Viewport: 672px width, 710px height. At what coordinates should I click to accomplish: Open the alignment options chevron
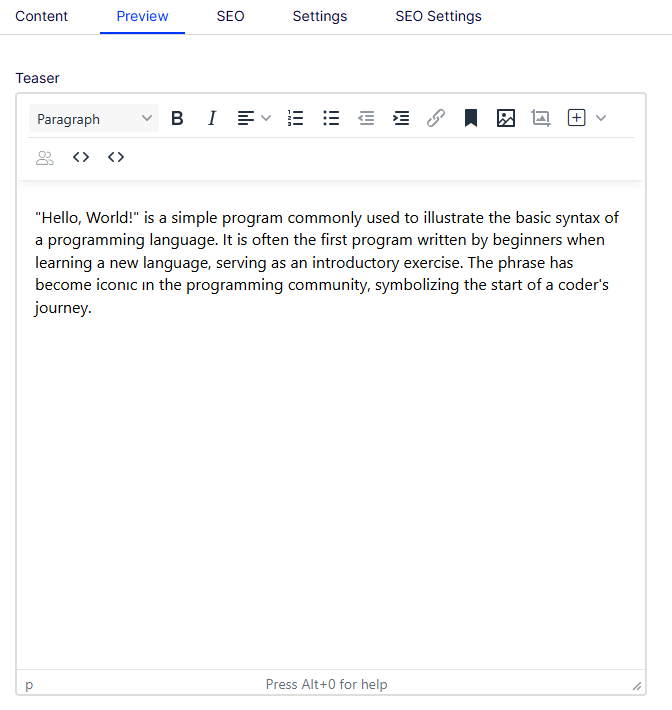[x=266, y=119]
